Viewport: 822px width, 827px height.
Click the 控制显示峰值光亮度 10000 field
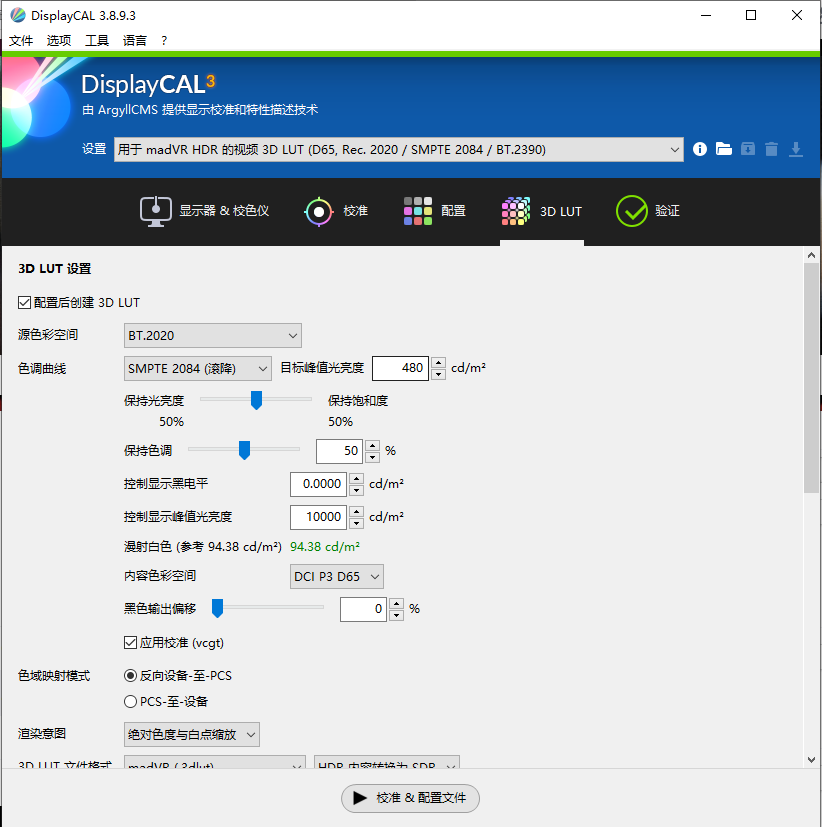click(x=318, y=517)
